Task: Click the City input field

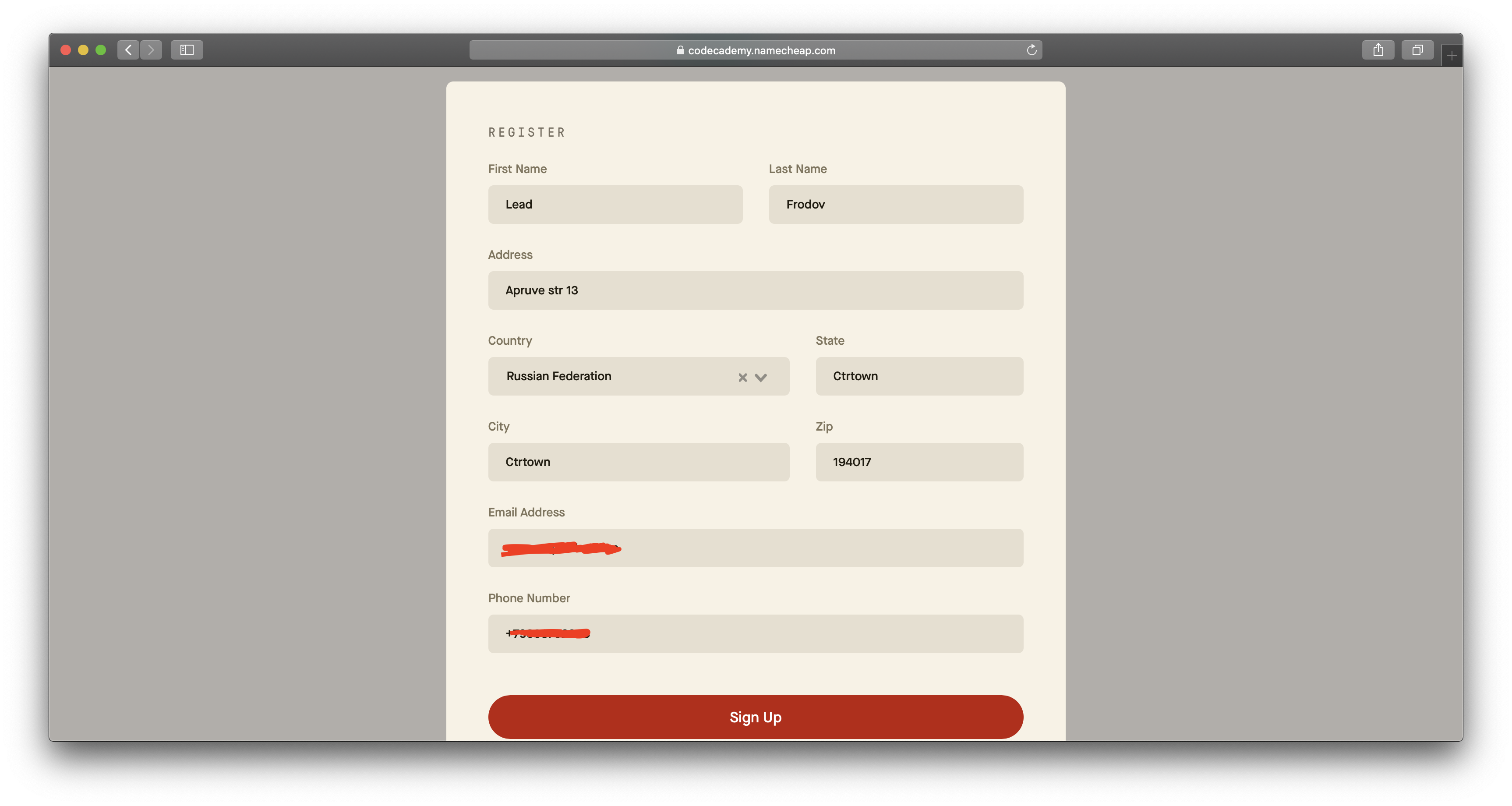Action: pos(638,461)
